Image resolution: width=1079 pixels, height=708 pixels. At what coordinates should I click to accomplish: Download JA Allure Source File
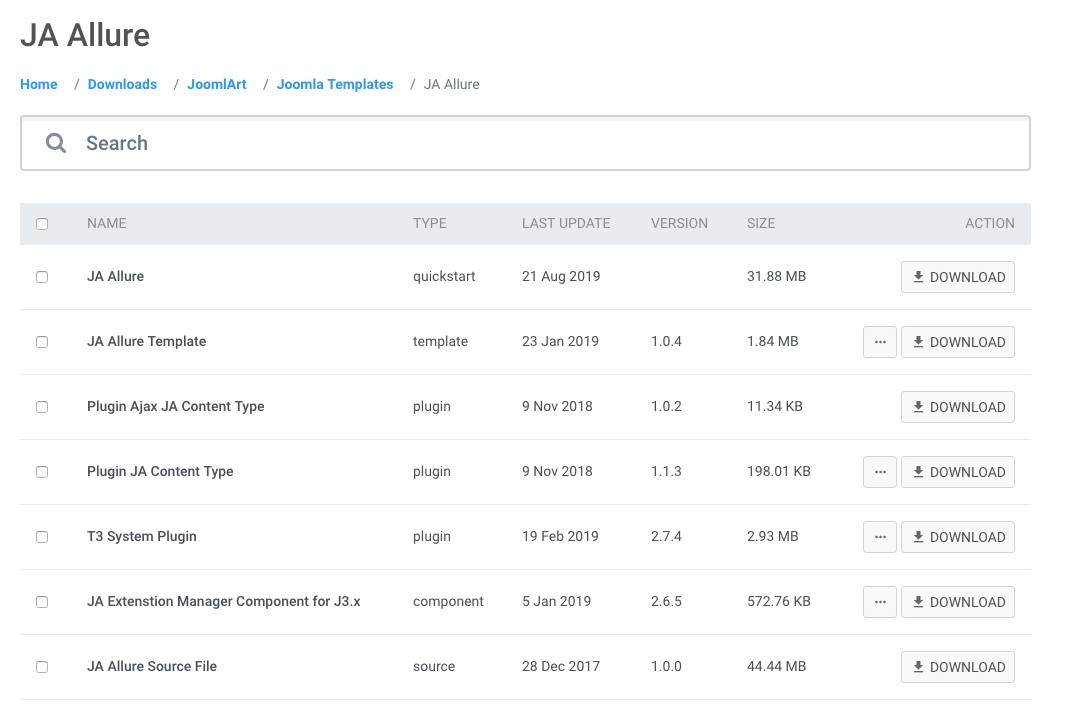point(957,667)
